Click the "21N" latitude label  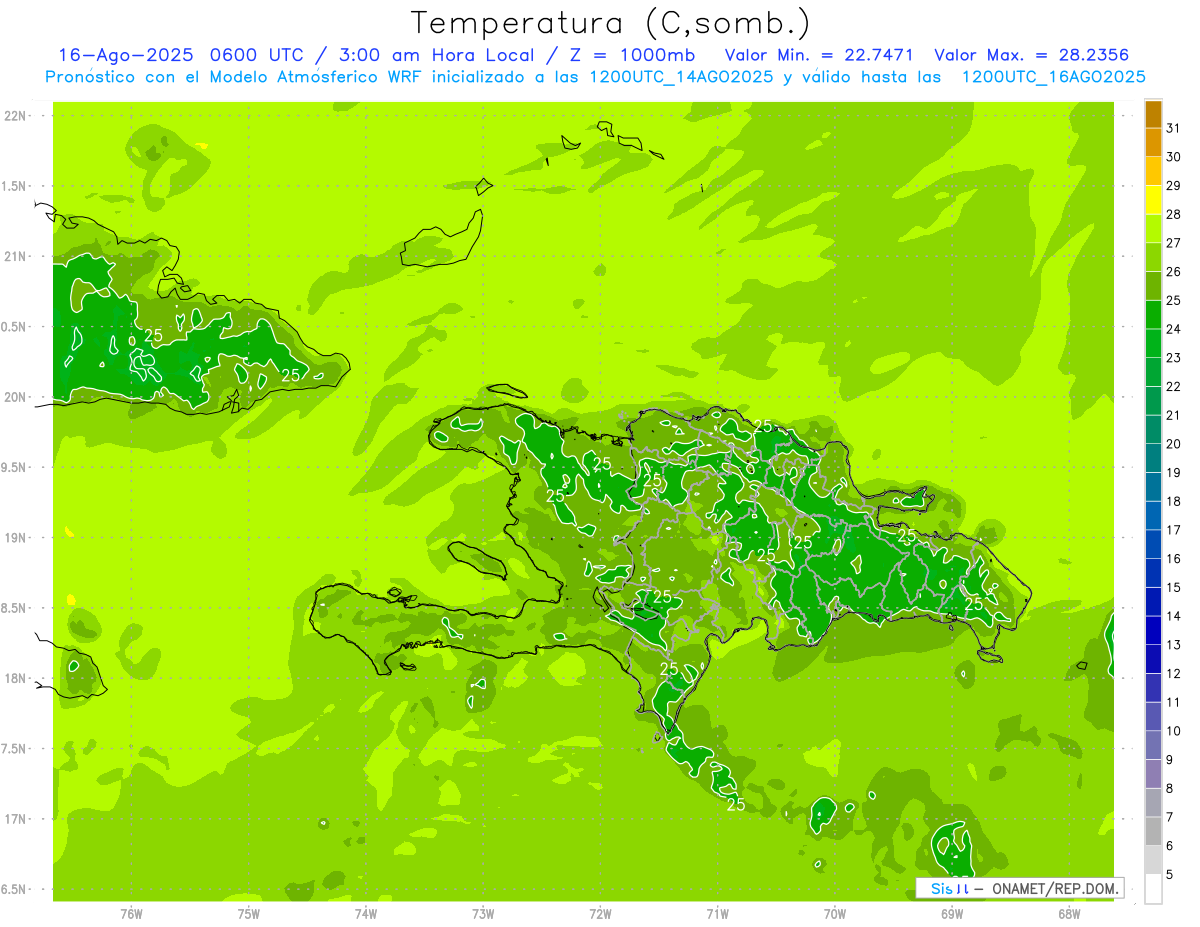point(14,257)
